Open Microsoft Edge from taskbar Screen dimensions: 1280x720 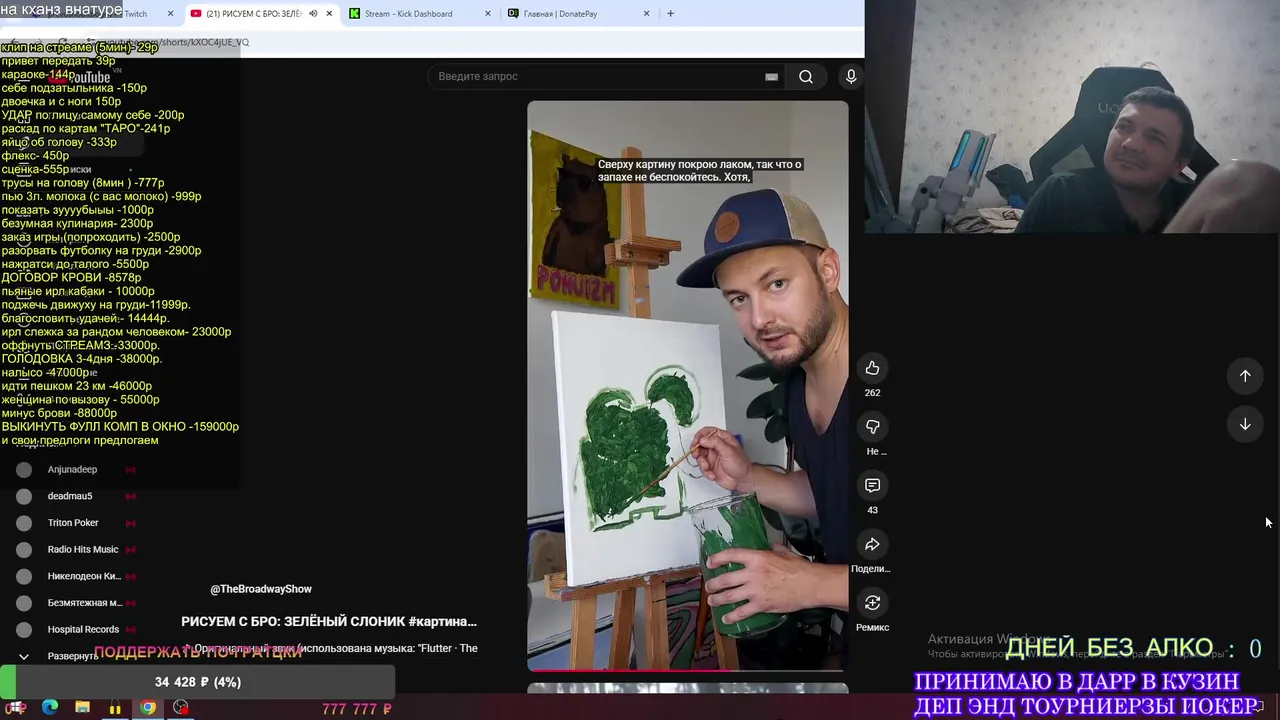click(50, 707)
